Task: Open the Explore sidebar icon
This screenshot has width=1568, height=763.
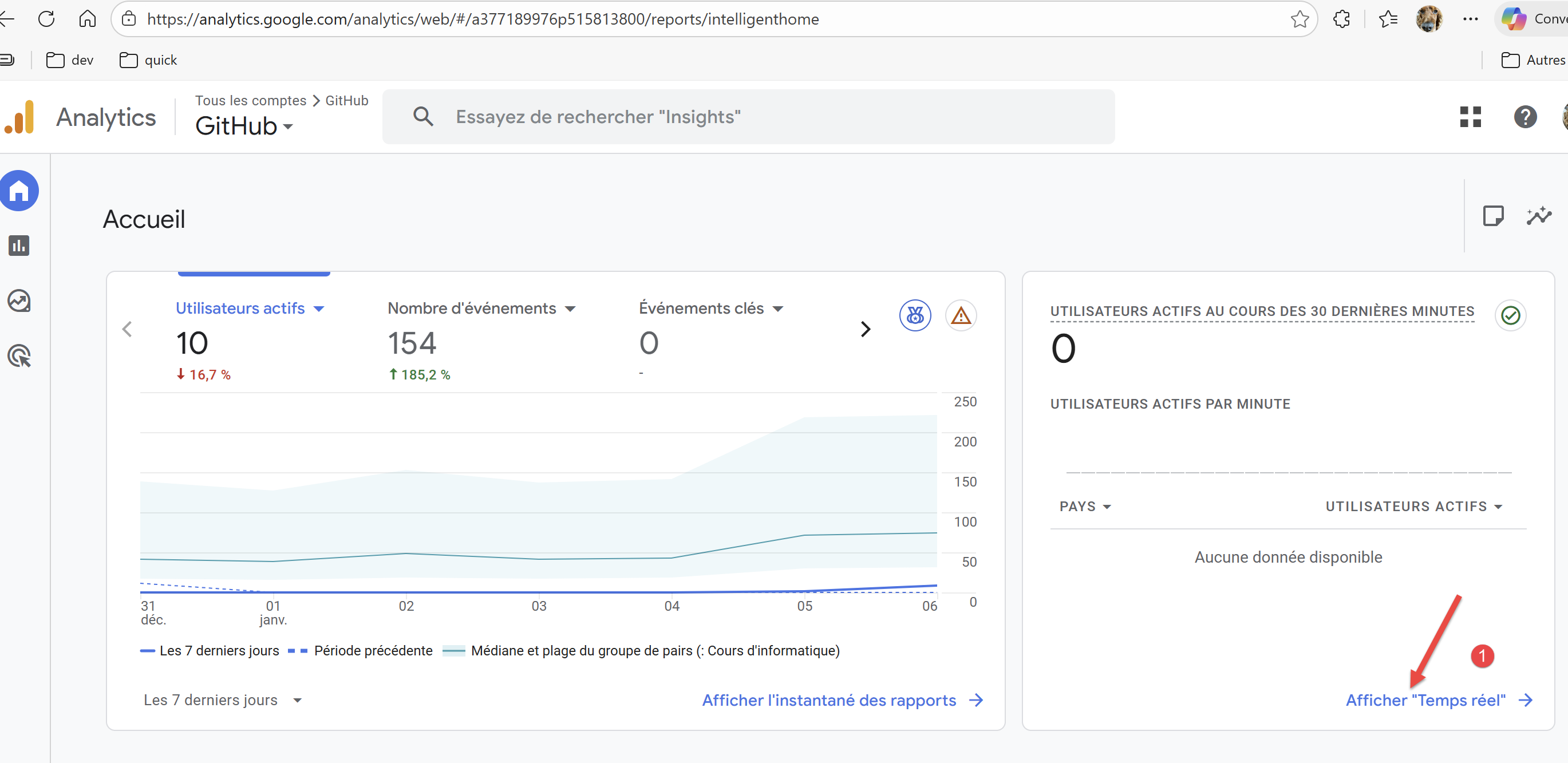Action: coord(19,301)
